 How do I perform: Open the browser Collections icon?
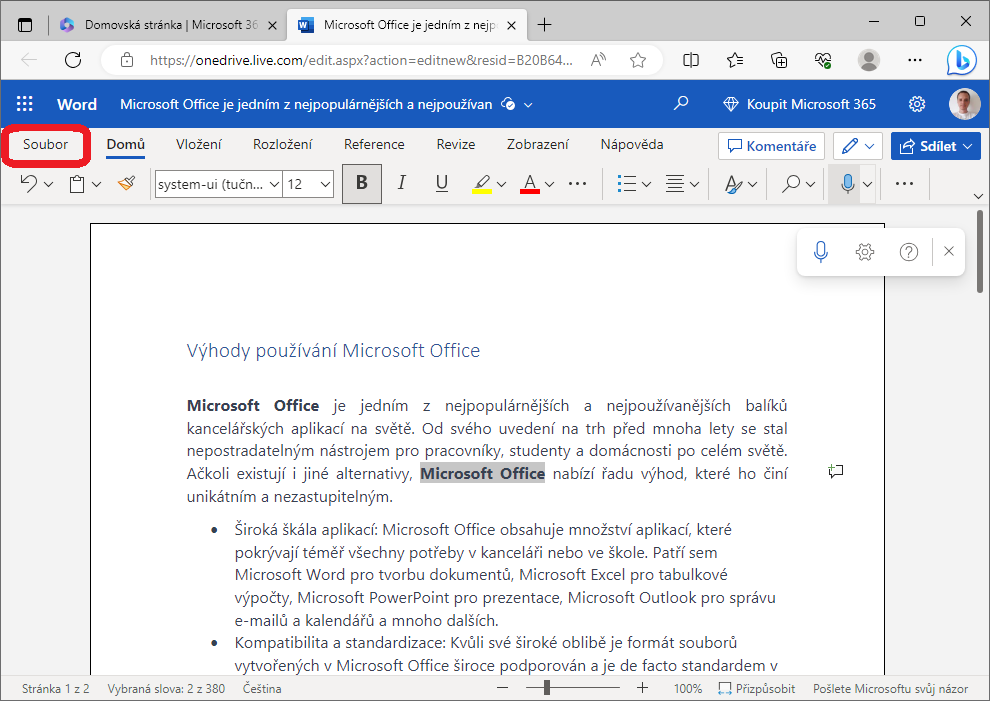[x=779, y=60]
